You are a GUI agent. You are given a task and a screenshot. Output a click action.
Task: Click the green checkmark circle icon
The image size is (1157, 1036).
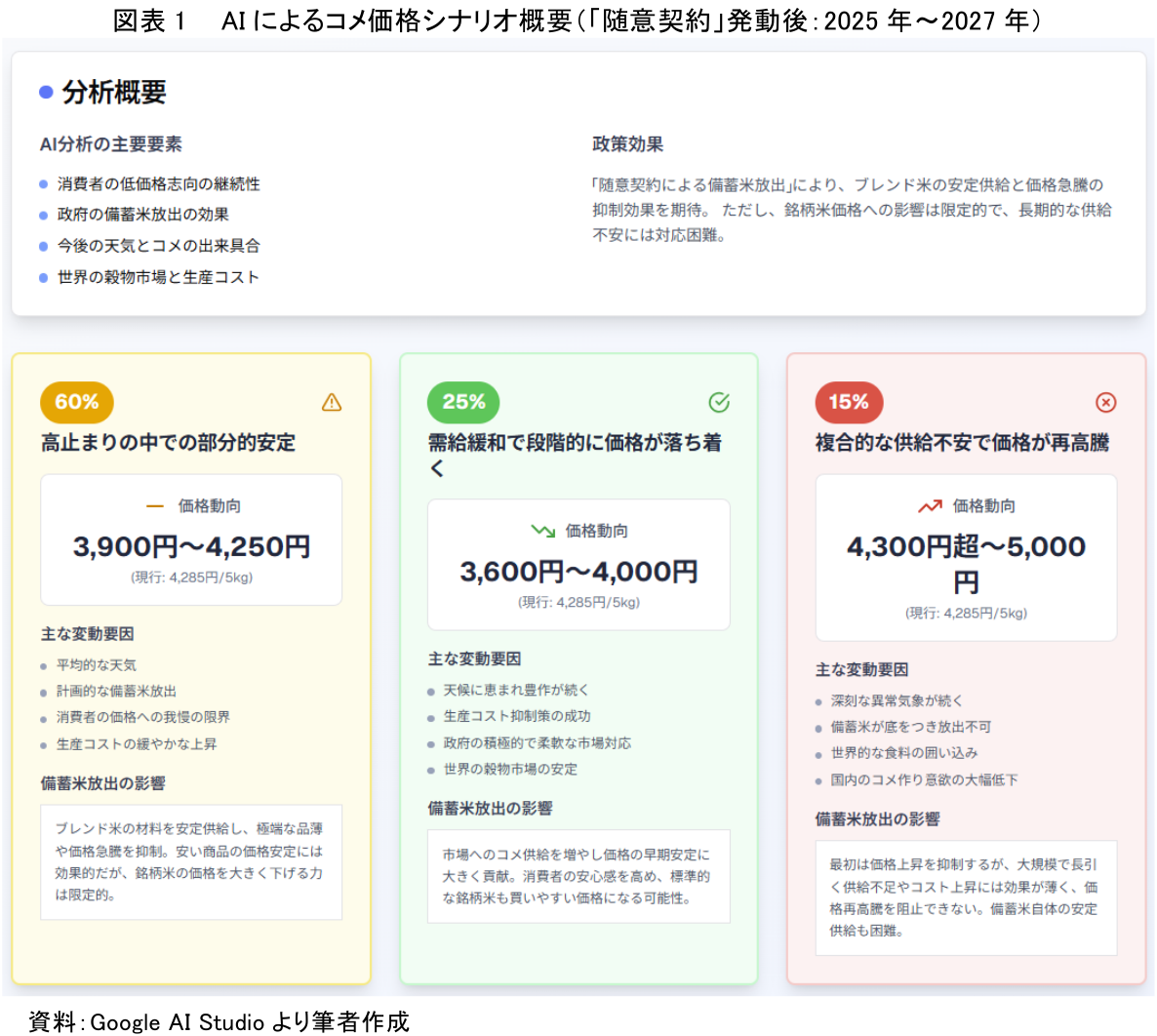(719, 403)
